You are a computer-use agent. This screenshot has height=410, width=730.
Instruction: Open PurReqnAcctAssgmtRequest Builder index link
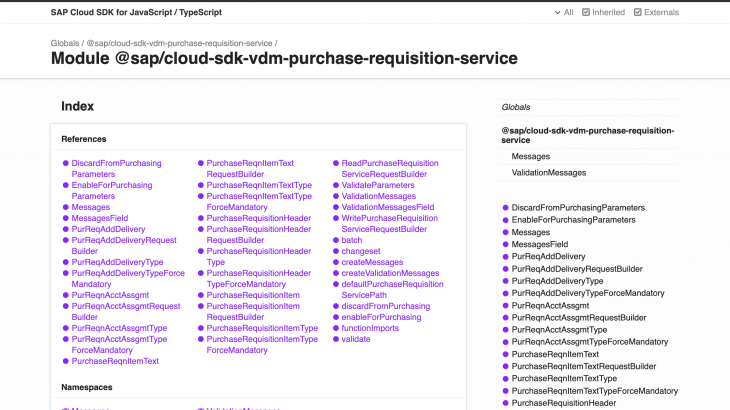(126, 312)
